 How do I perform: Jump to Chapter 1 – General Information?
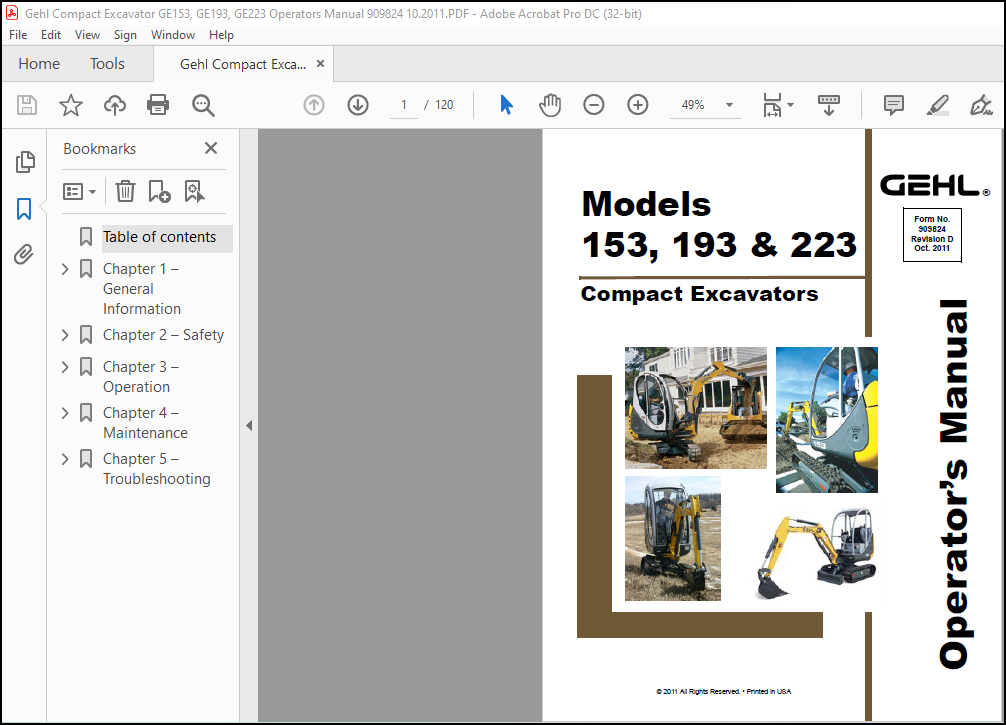coord(142,289)
